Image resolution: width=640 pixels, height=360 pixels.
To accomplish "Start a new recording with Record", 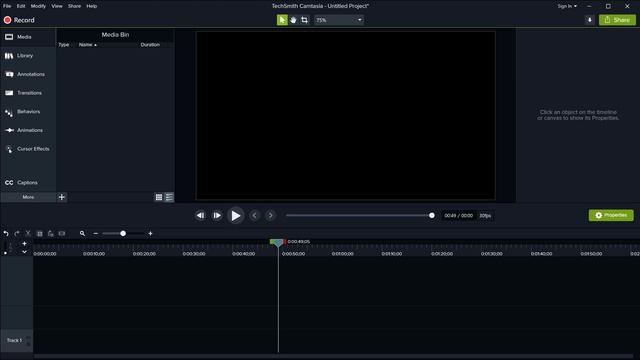I will tap(19, 20).
